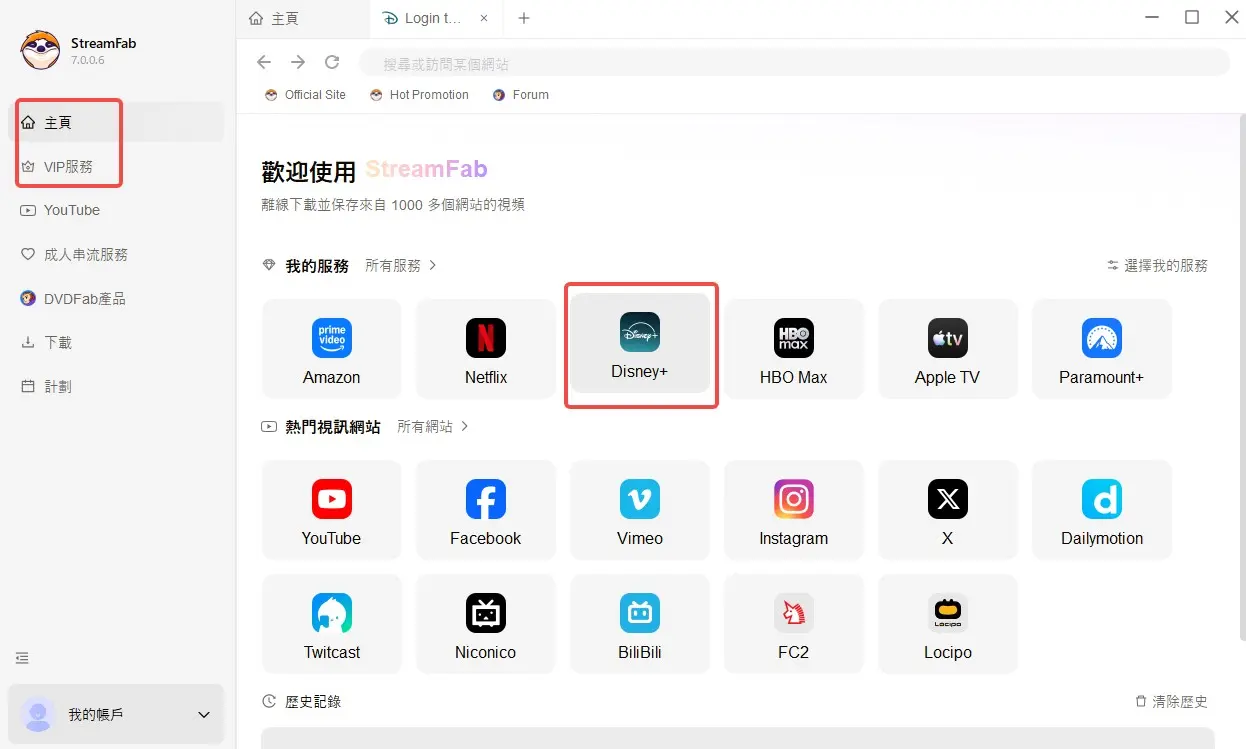Screen dimensions: 1246x749
Task: Click 清除歷史 button
Action: coord(1171,701)
